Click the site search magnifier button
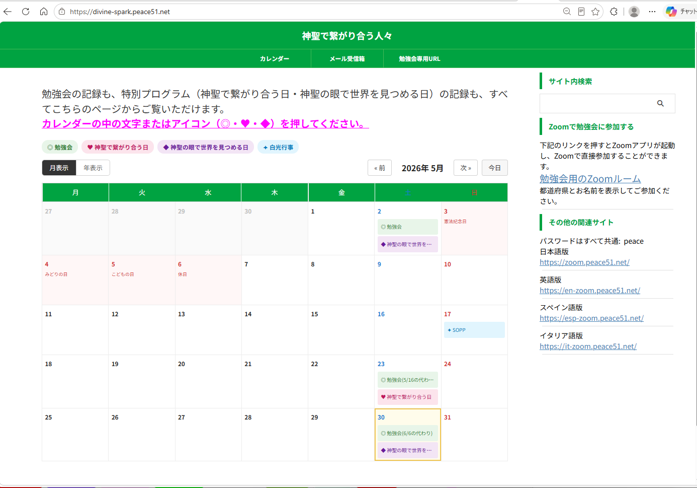The width and height of the screenshot is (697, 488). pos(660,103)
